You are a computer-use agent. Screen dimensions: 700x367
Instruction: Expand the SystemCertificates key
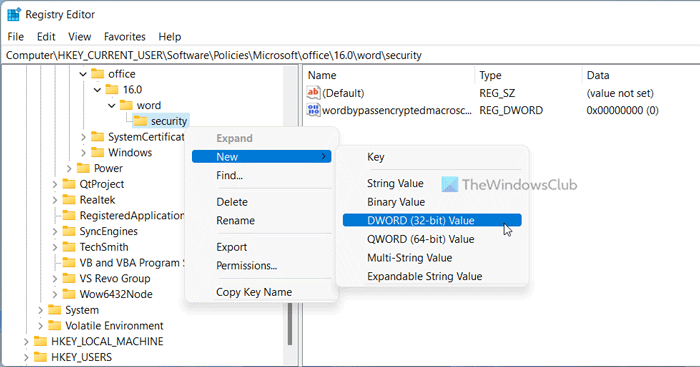tap(83, 137)
